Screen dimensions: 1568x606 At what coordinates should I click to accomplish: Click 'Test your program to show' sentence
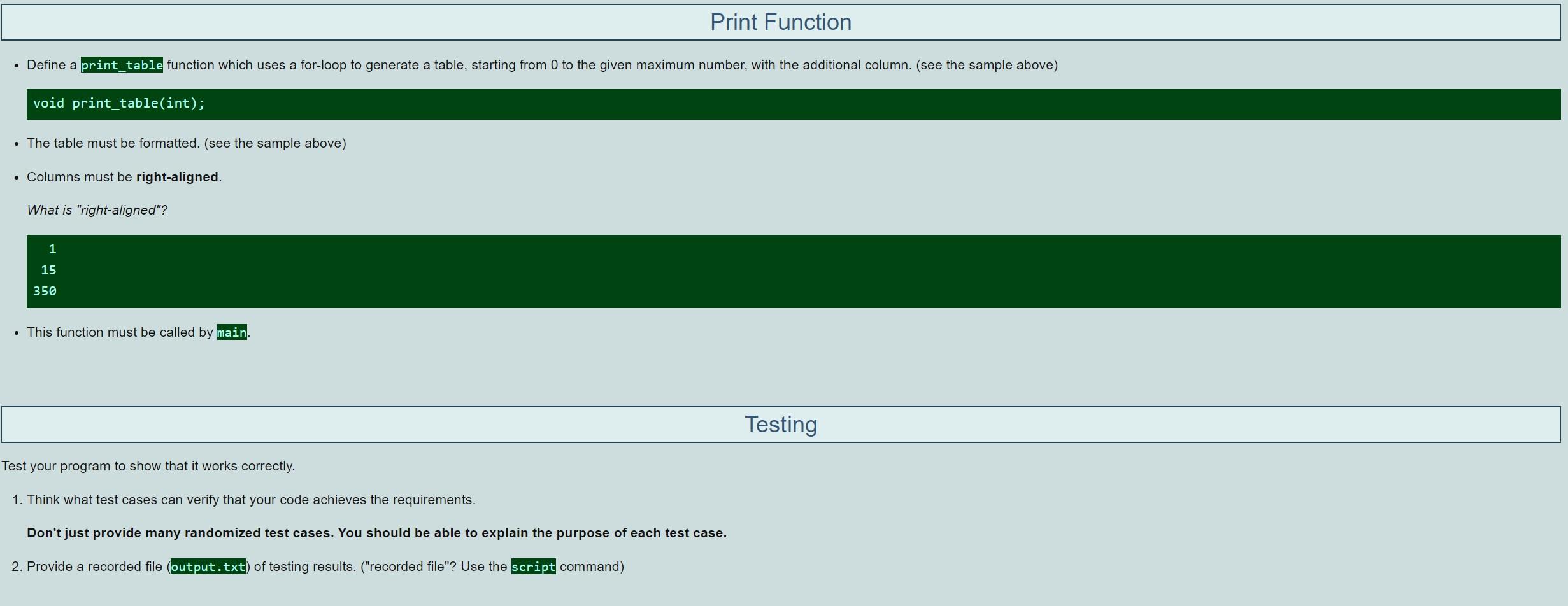(x=148, y=466)
